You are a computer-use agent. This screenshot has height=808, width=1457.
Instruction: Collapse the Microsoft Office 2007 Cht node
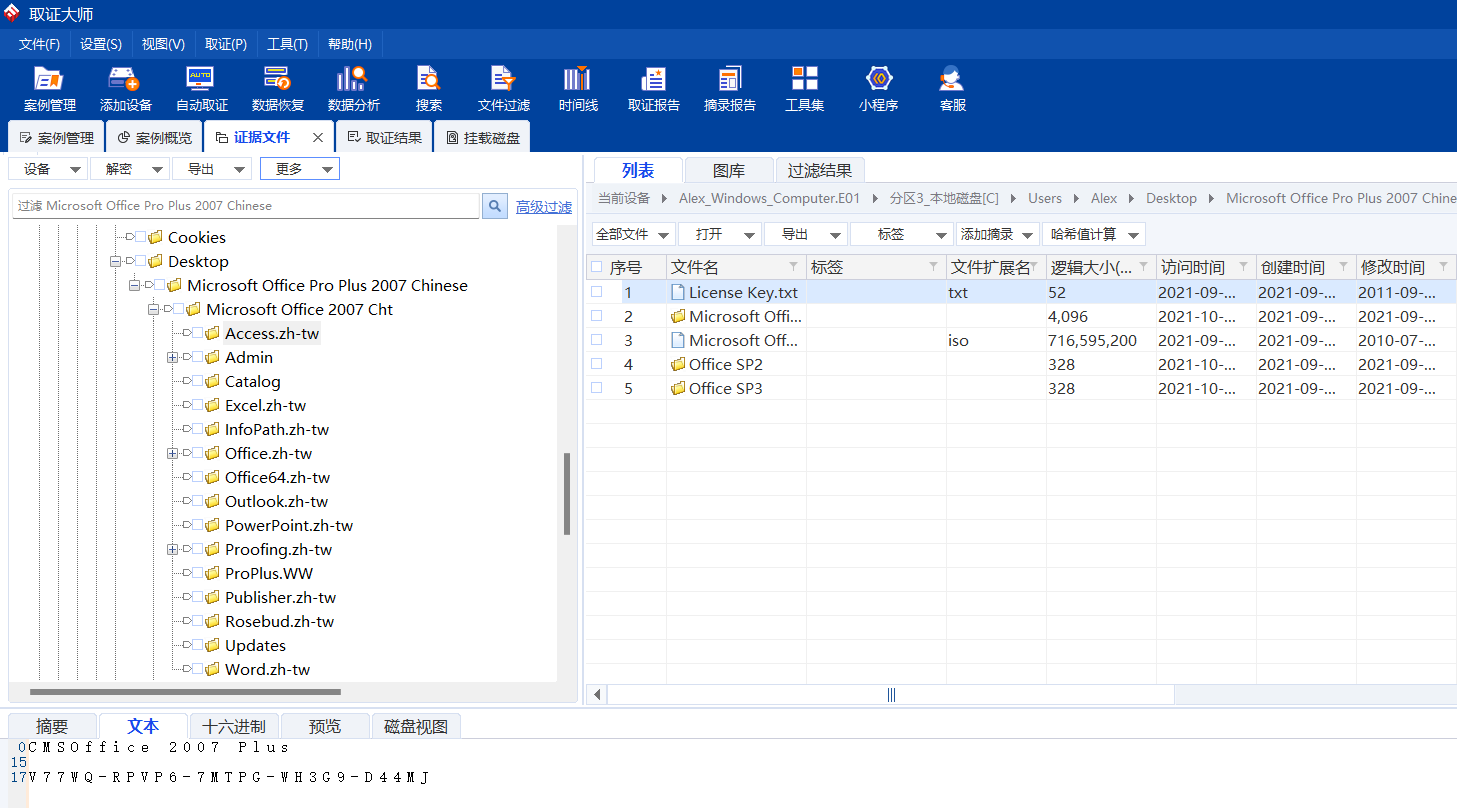click(154, 309)
